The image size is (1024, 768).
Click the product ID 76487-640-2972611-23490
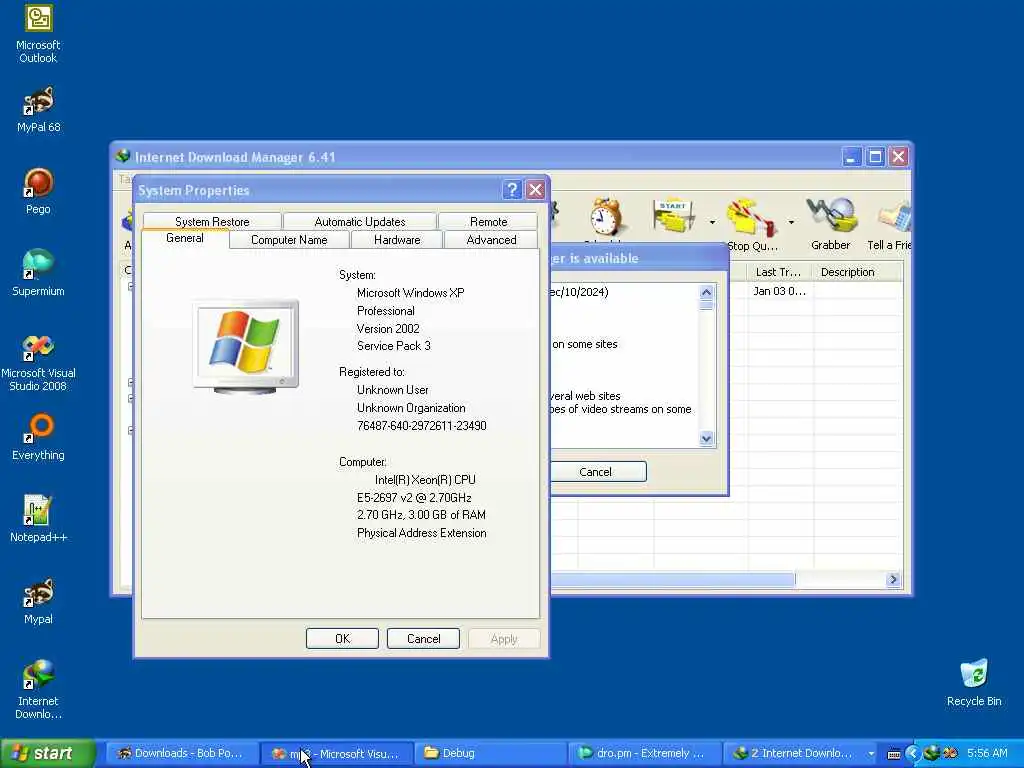click(421, 426)
